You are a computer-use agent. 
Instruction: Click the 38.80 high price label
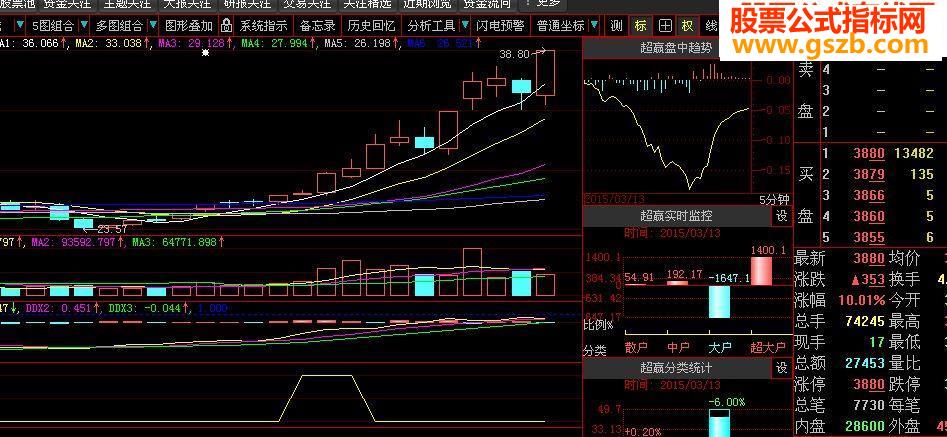coord(514,54)
